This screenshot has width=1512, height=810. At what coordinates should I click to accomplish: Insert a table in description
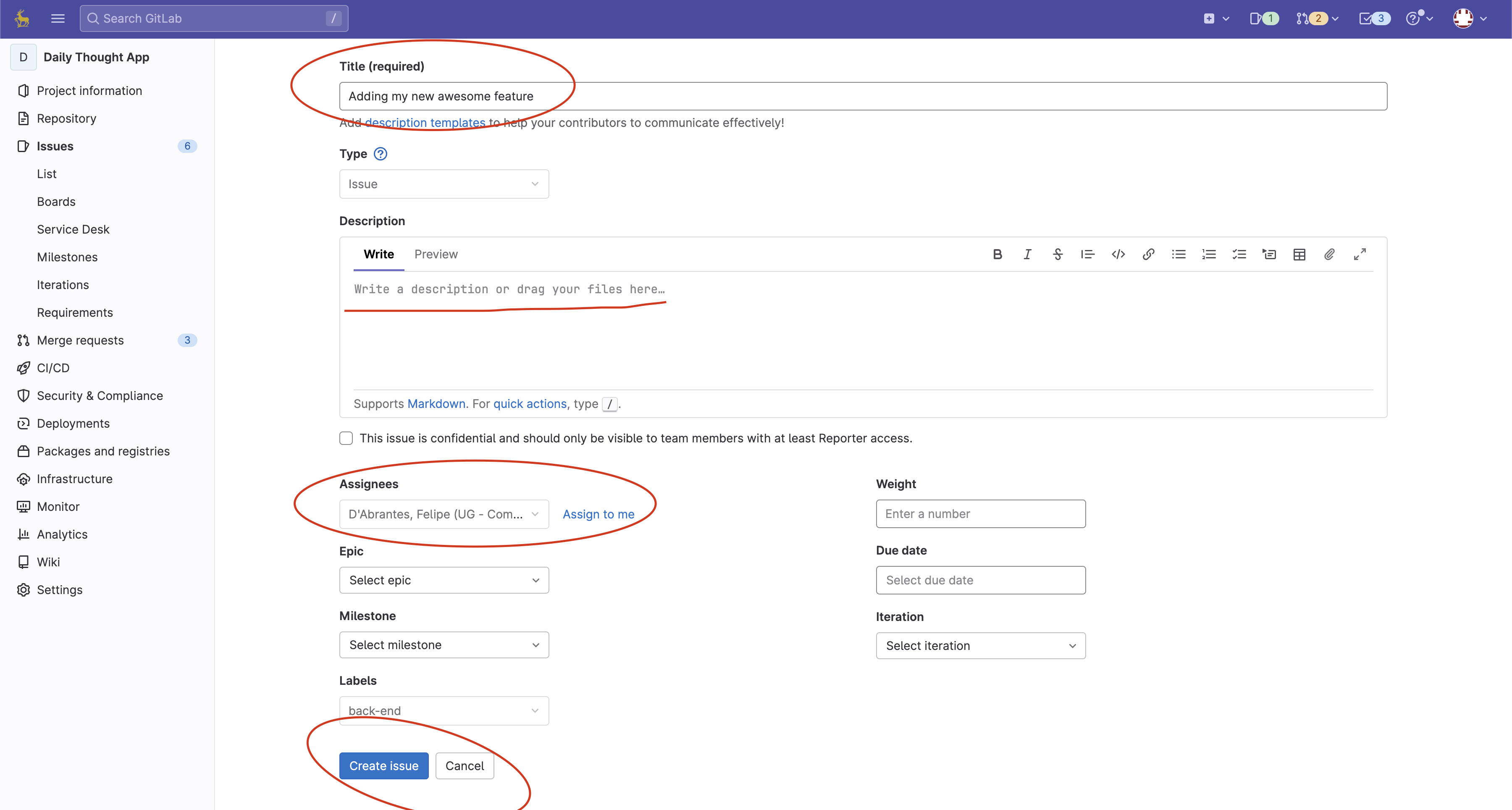1299,254
